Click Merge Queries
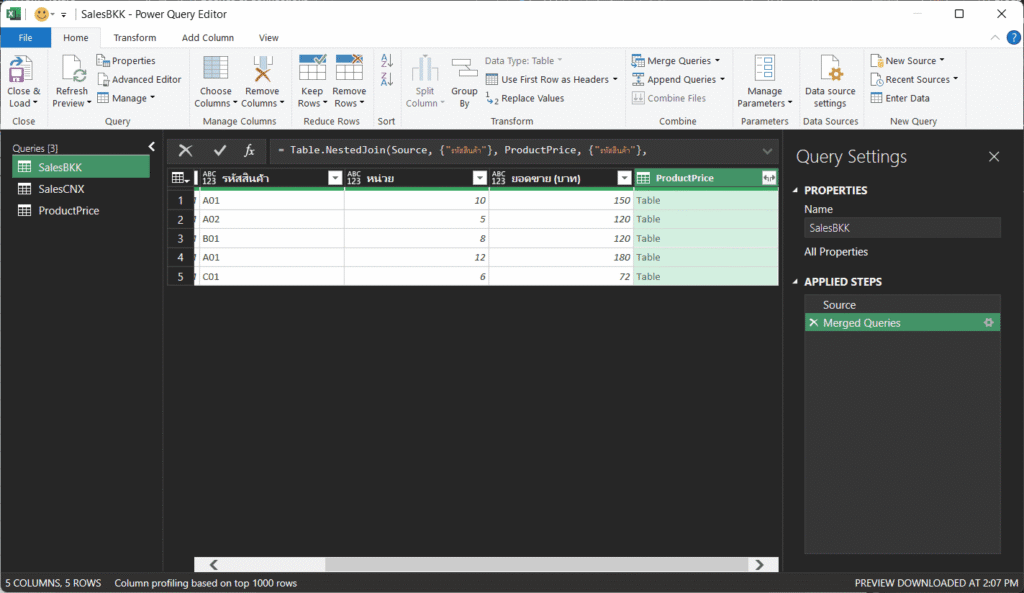1024x593 pixels. pyautogui.click(x=675, y=61)
